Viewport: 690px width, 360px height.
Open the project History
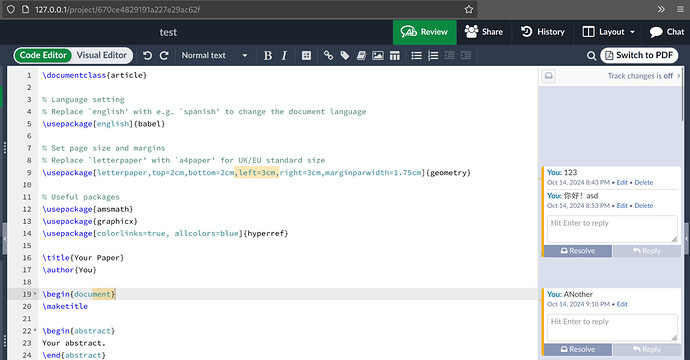click(x=543, y=32)
